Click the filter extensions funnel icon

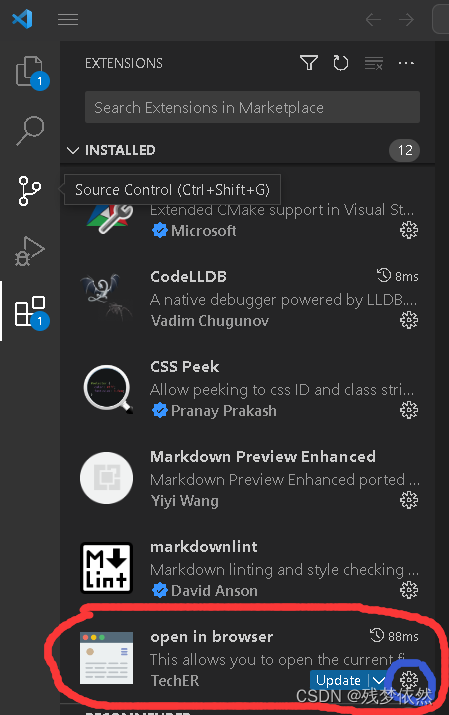click(x=309, y=63)
